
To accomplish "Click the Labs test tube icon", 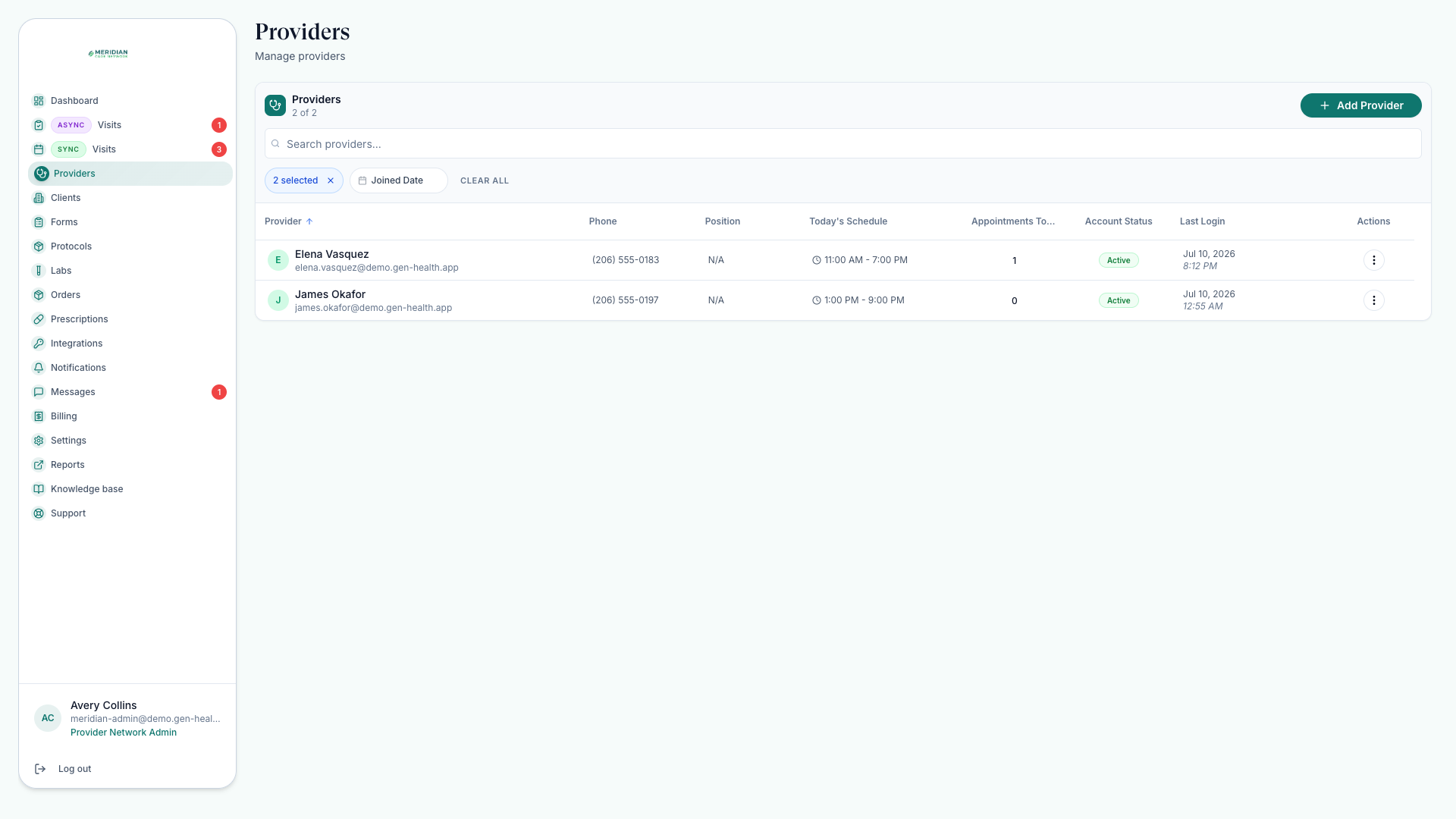I will coord(39,271).
